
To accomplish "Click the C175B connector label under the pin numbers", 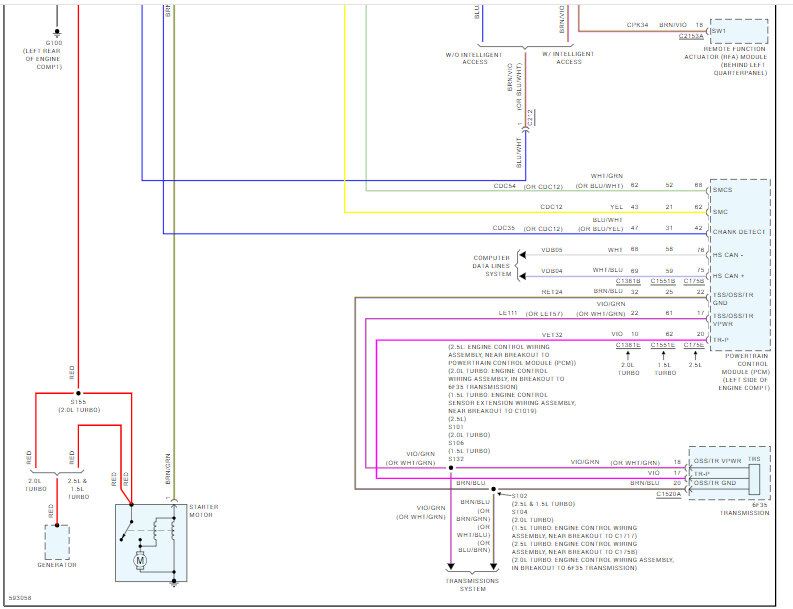I will point(694,281).
